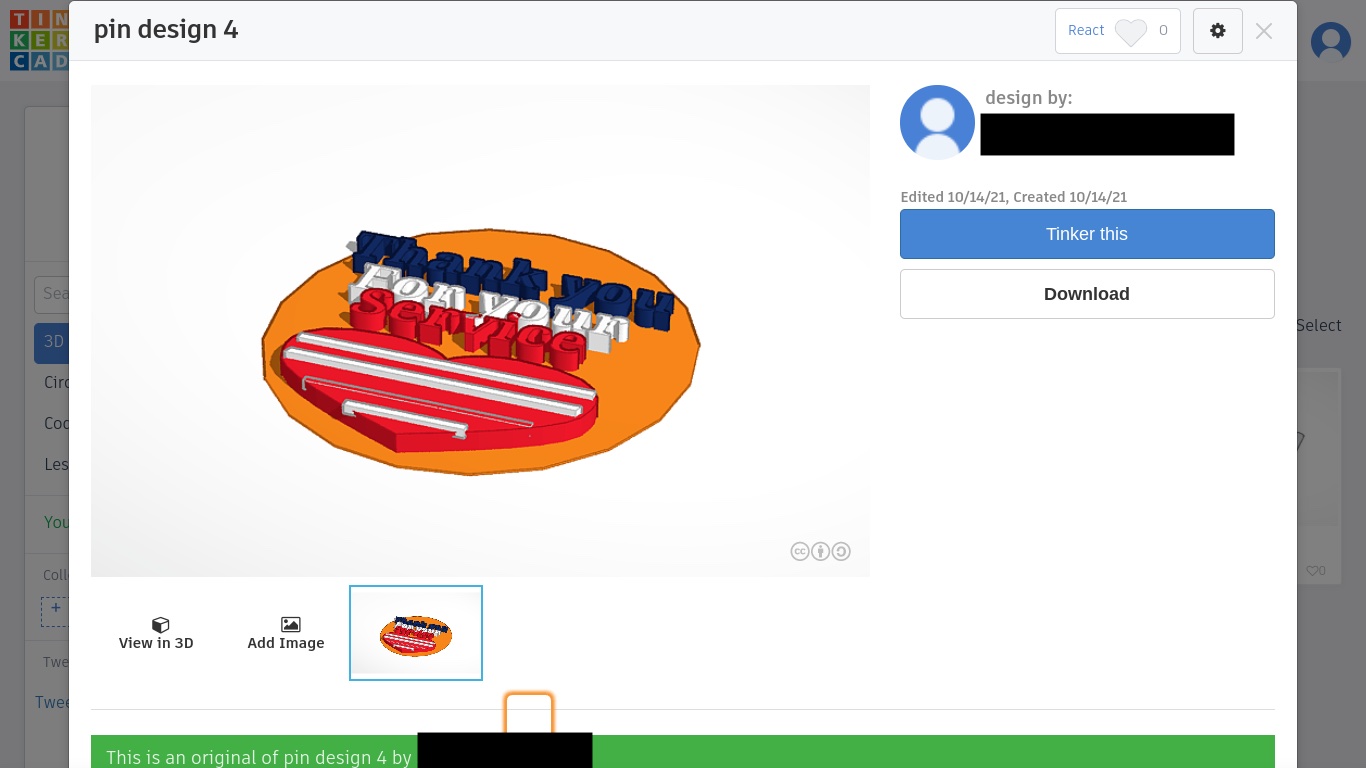The width and height of the screenshot is (1366, 768).
Task: Click the search field in sidebar
Action: 52,294
